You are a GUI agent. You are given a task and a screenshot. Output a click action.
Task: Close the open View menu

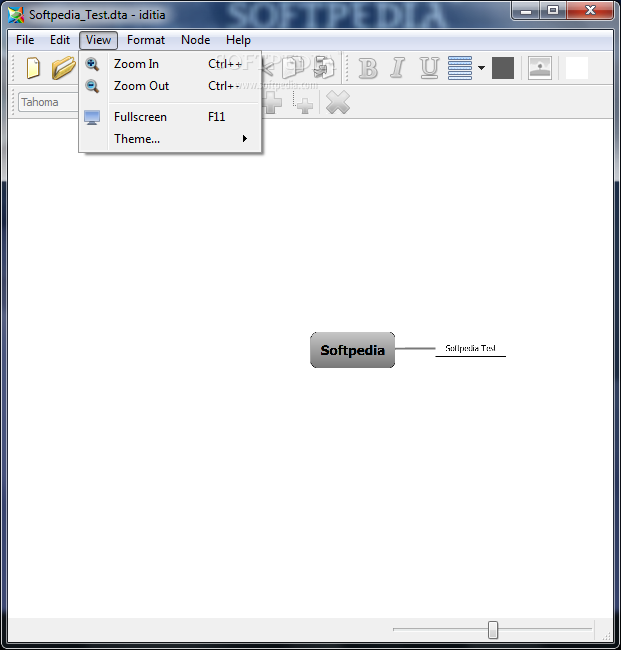point(98,40)
